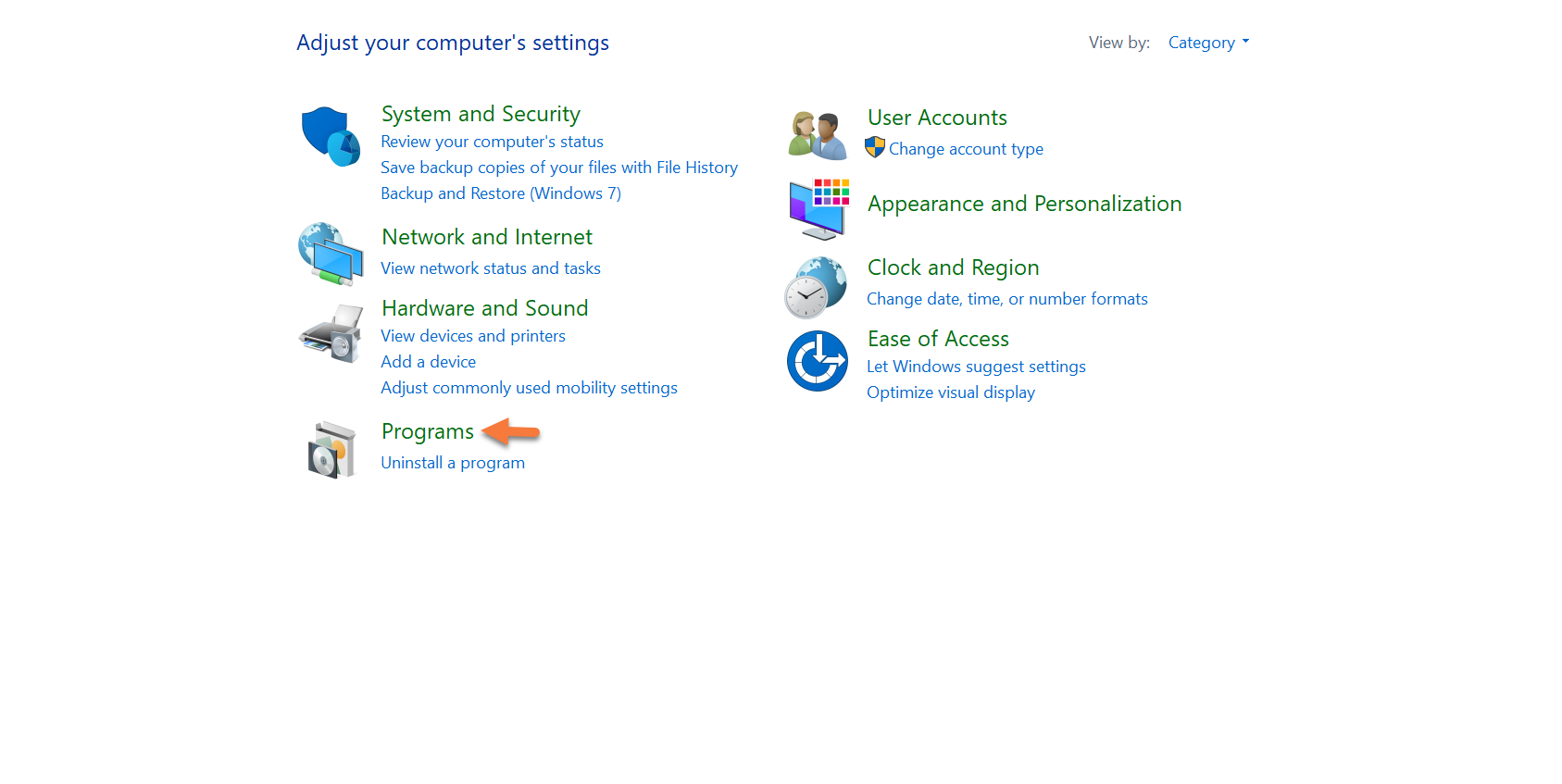Open the View by Category dropdown
The height and width of the screenshot is (784, 1562).
click(x=1208, y=43)
